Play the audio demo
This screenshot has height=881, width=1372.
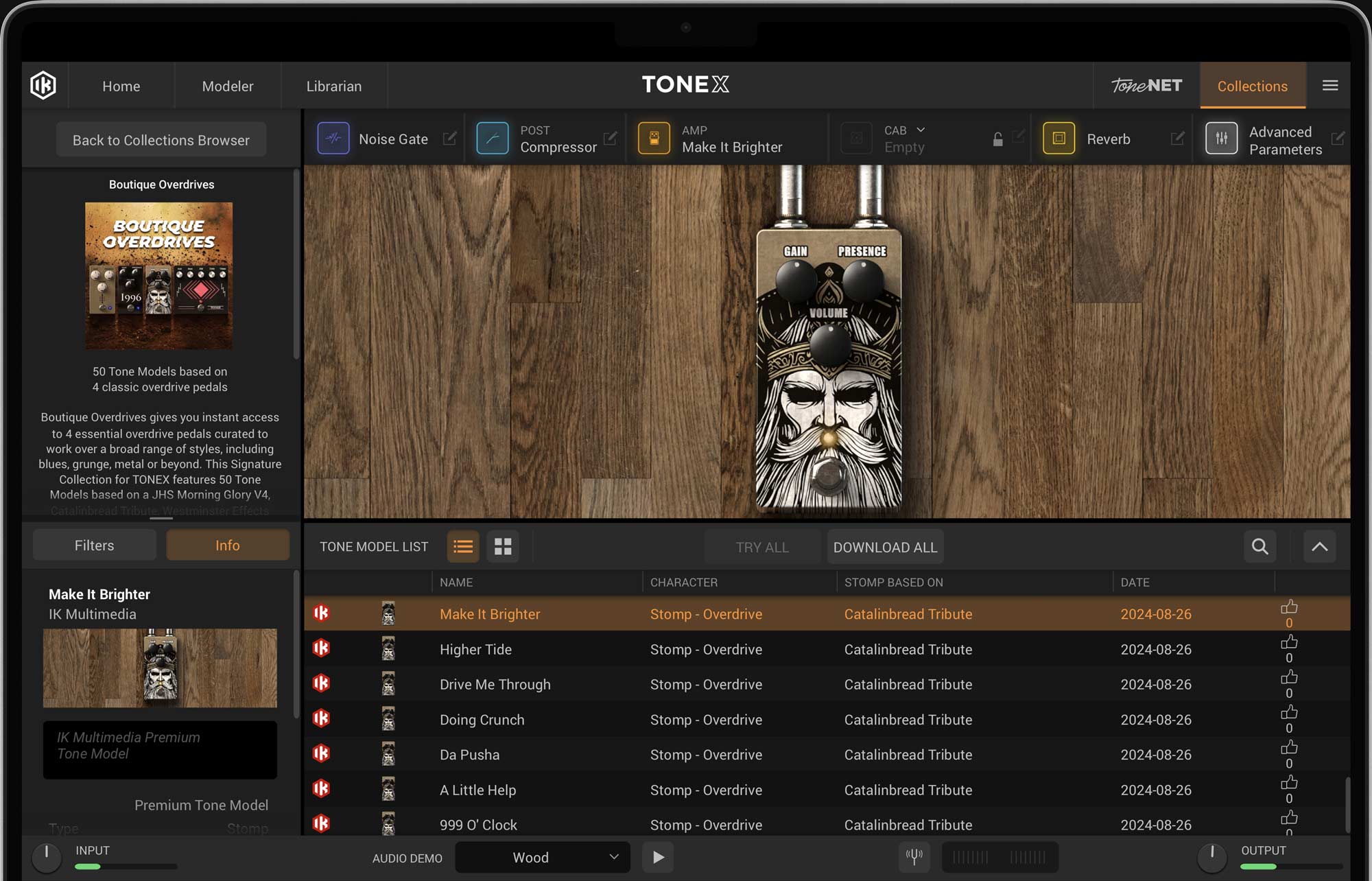[658, 857]
